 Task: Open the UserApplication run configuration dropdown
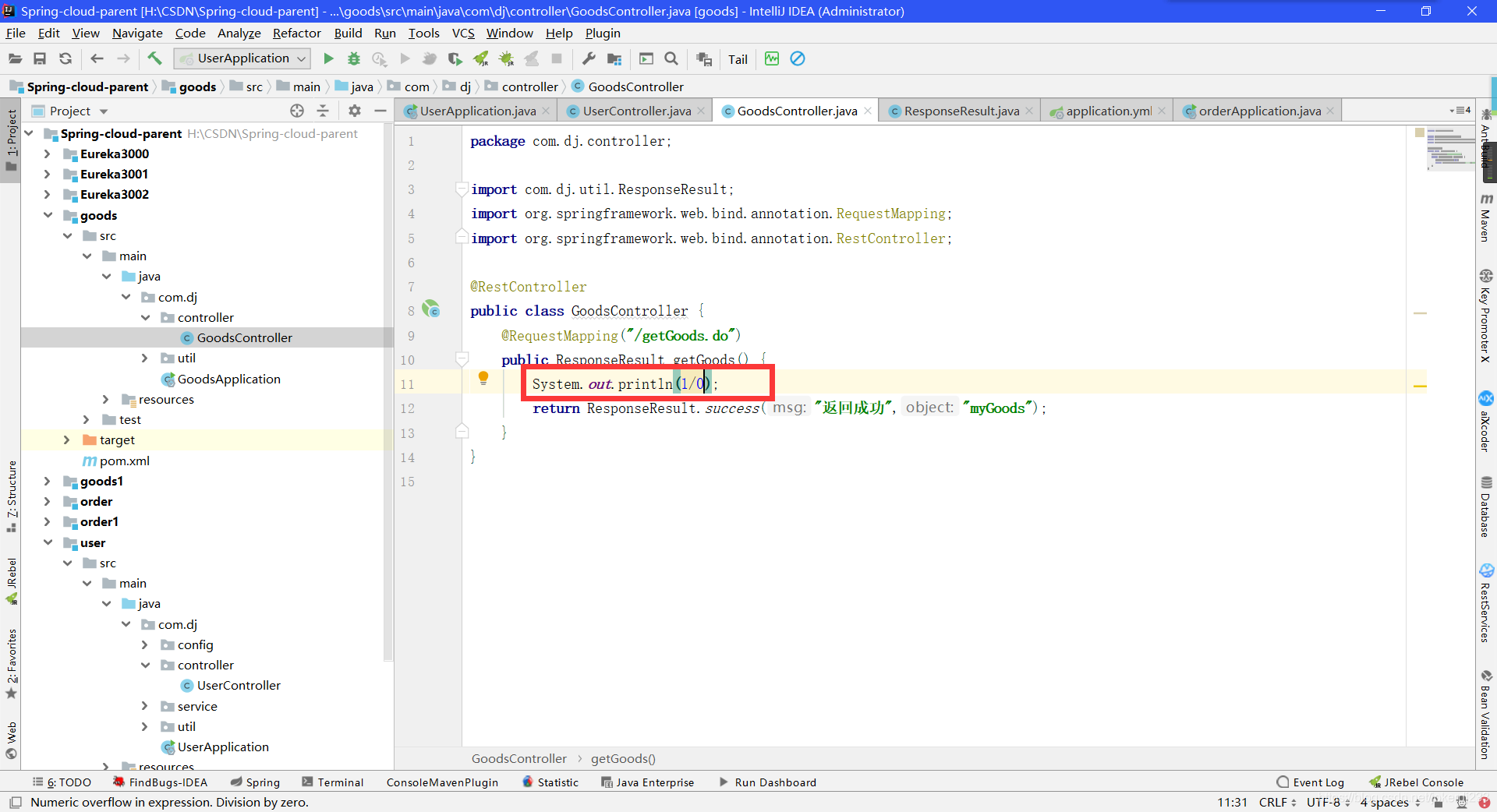(242, 58)
